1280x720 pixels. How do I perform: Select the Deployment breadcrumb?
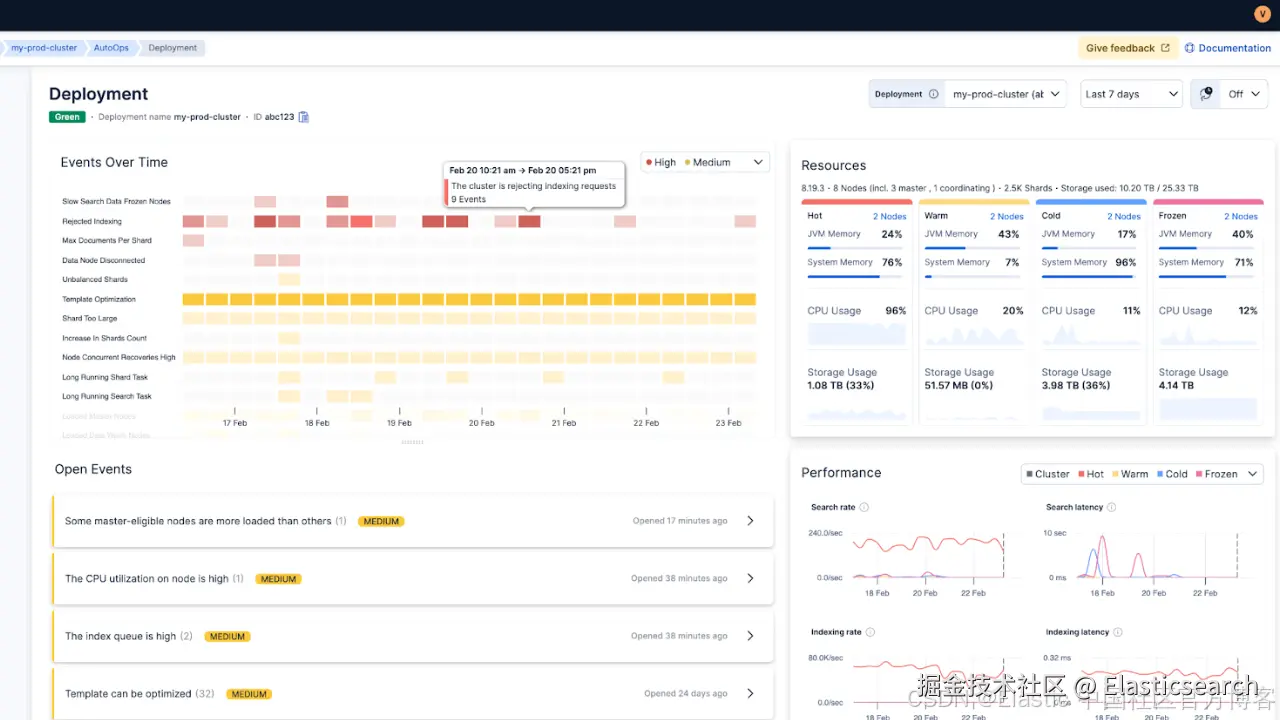point(173,48)
